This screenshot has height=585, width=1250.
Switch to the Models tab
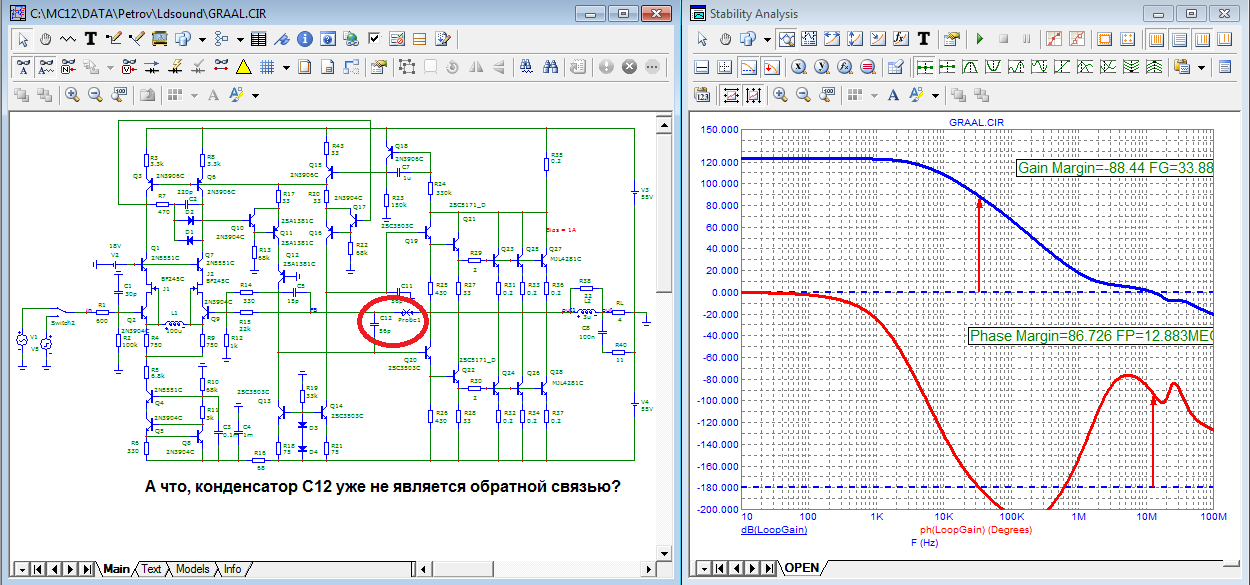(192, 569)
